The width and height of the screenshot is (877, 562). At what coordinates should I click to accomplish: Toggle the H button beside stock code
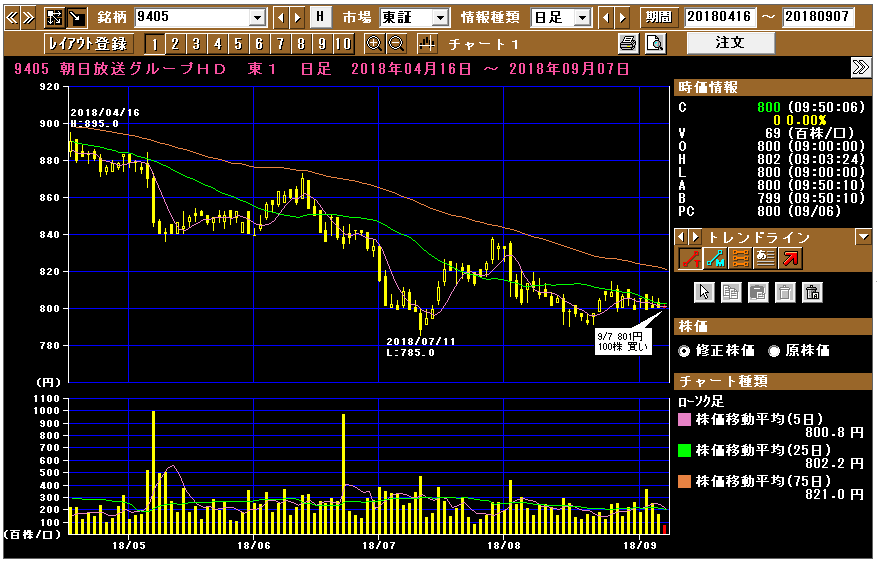319,17
